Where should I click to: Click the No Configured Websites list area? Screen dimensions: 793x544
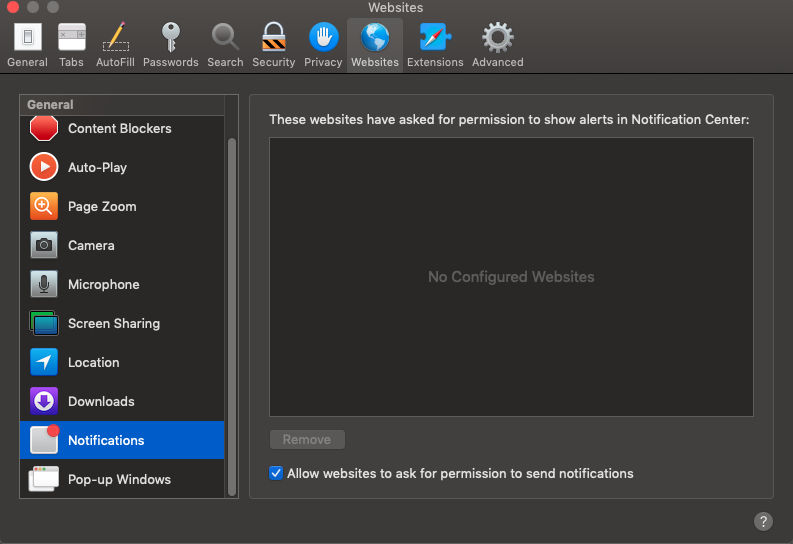[511, 277]
